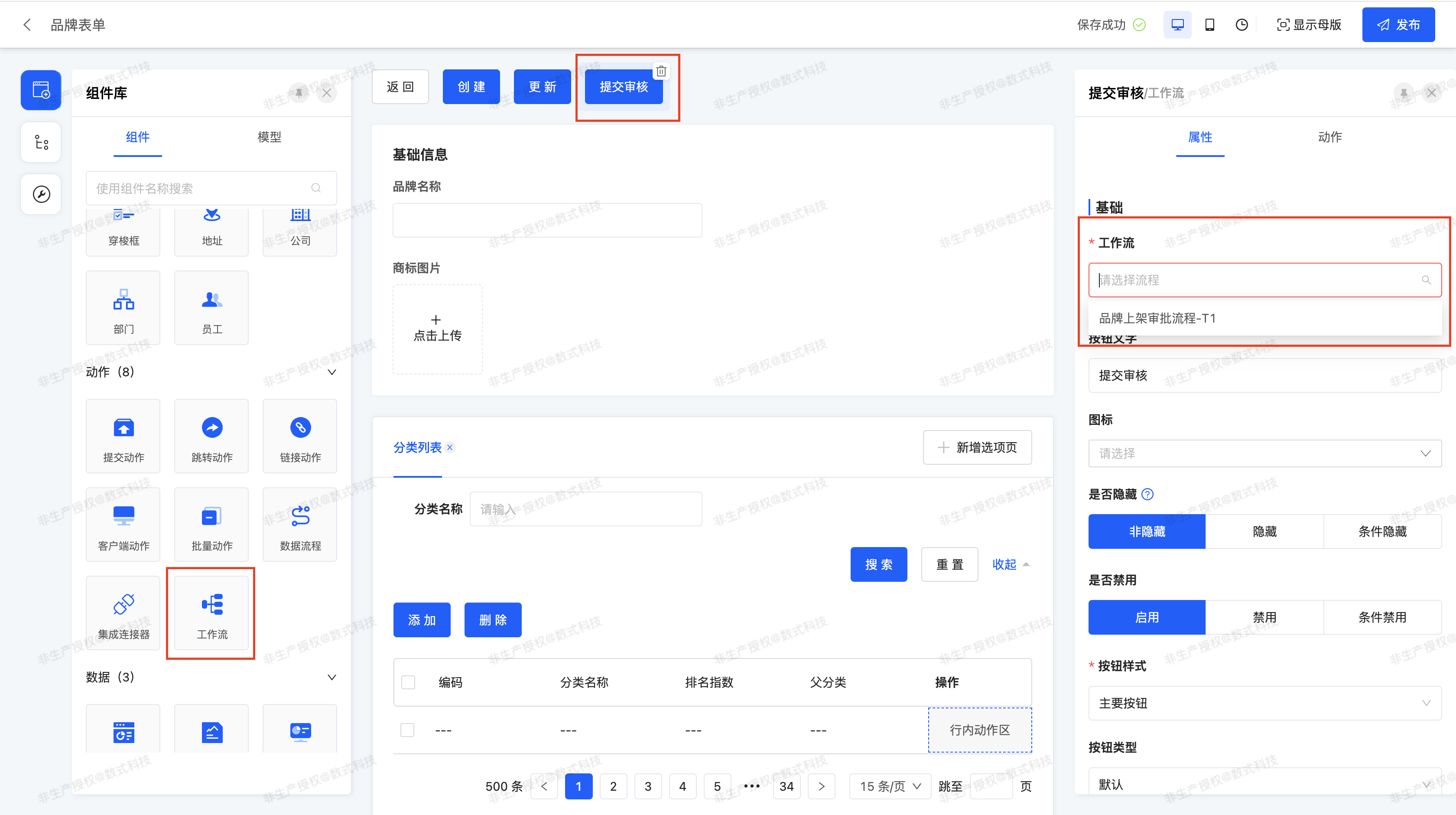Click the 搜索 button
The height and width of the screenshot is (815, 1456).
(879, 564)
